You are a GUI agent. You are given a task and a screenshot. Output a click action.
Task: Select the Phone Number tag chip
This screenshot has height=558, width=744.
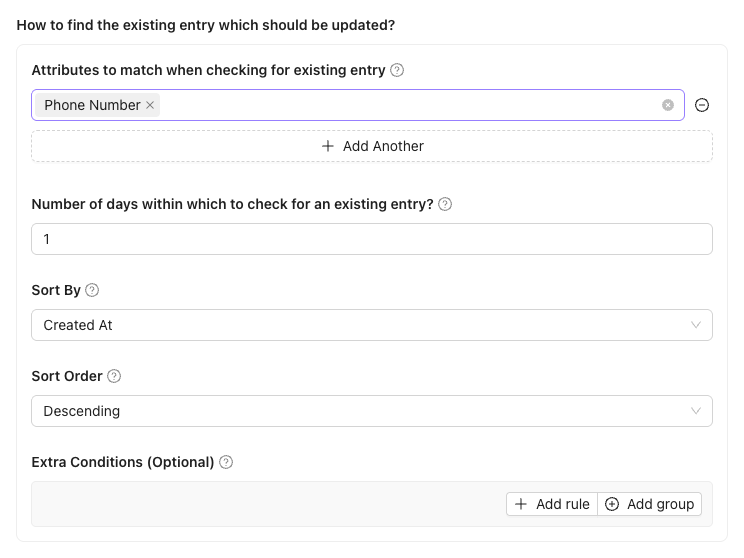click(x=92, y=105)
